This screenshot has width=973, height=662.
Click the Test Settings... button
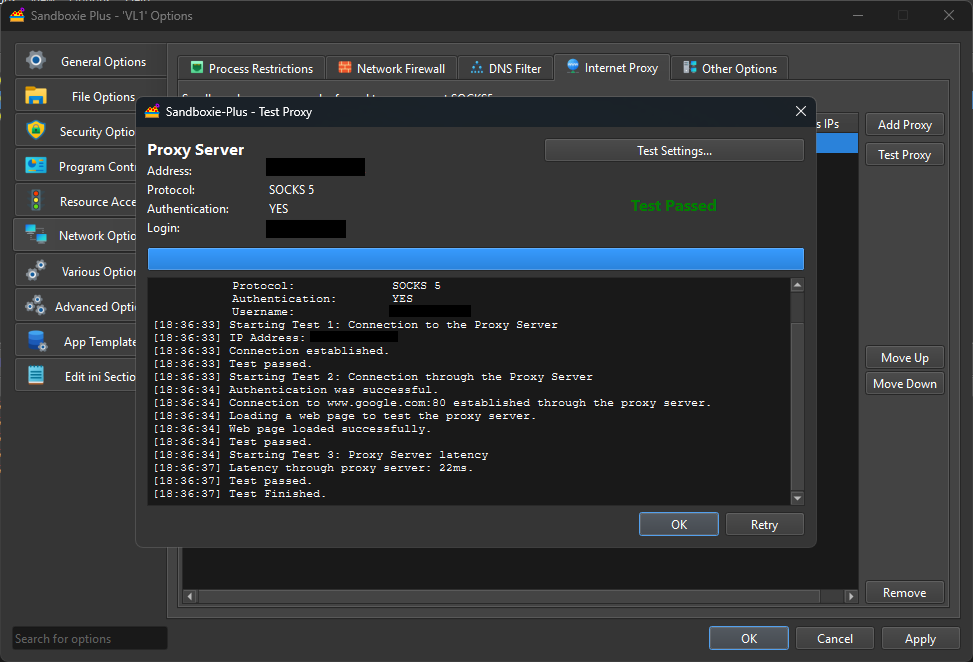(674, 151)
